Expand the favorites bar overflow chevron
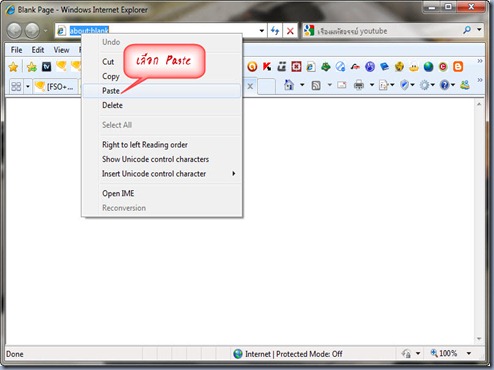The image size is (494, 370). (x=480, y=61)
